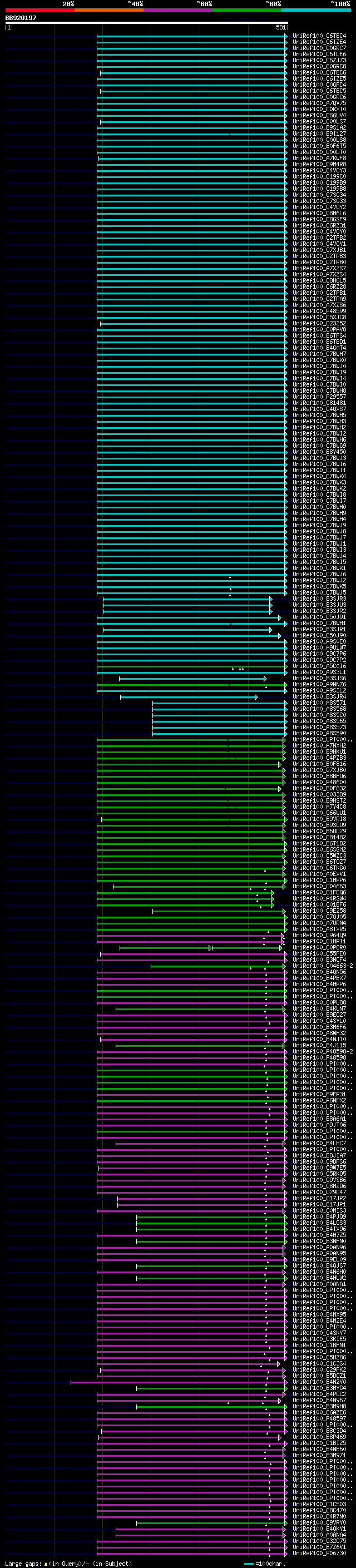
Task: Select the UniRef100_C7SG34 hit label
Action: pyautogui.click(x=319, y=195)
